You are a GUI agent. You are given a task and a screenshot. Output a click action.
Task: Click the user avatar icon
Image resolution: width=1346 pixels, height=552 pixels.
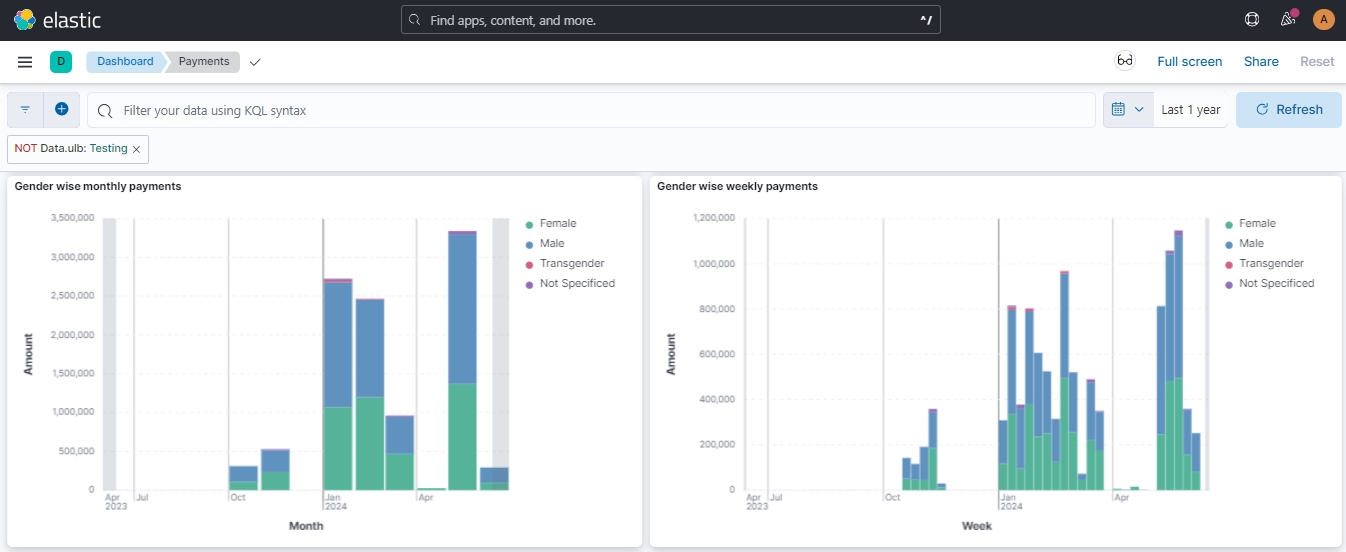click(x=1323, y=20)
